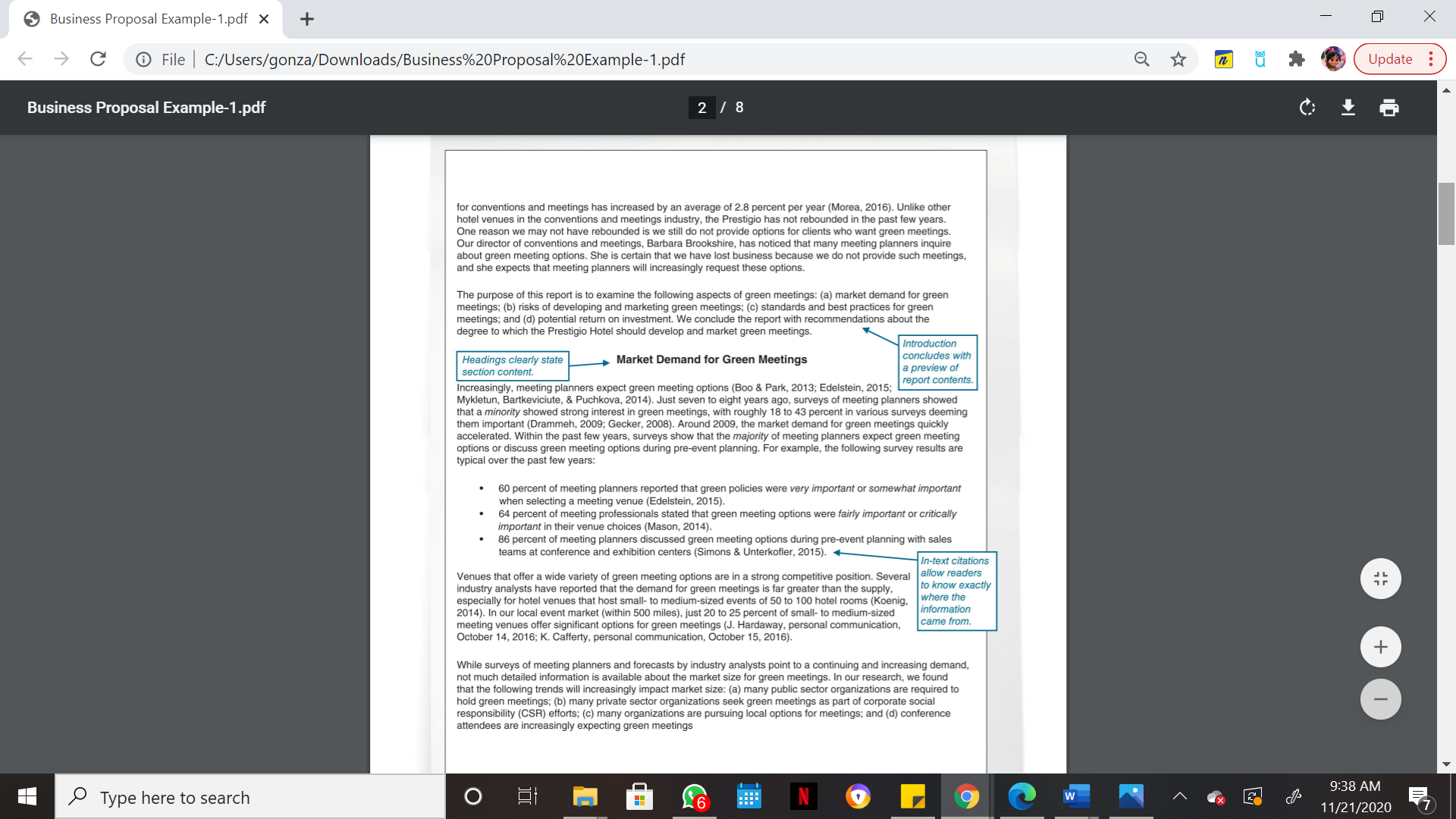The image size is (1456, 819).
Task: Print the PDF document
Action: (1389, 108)
